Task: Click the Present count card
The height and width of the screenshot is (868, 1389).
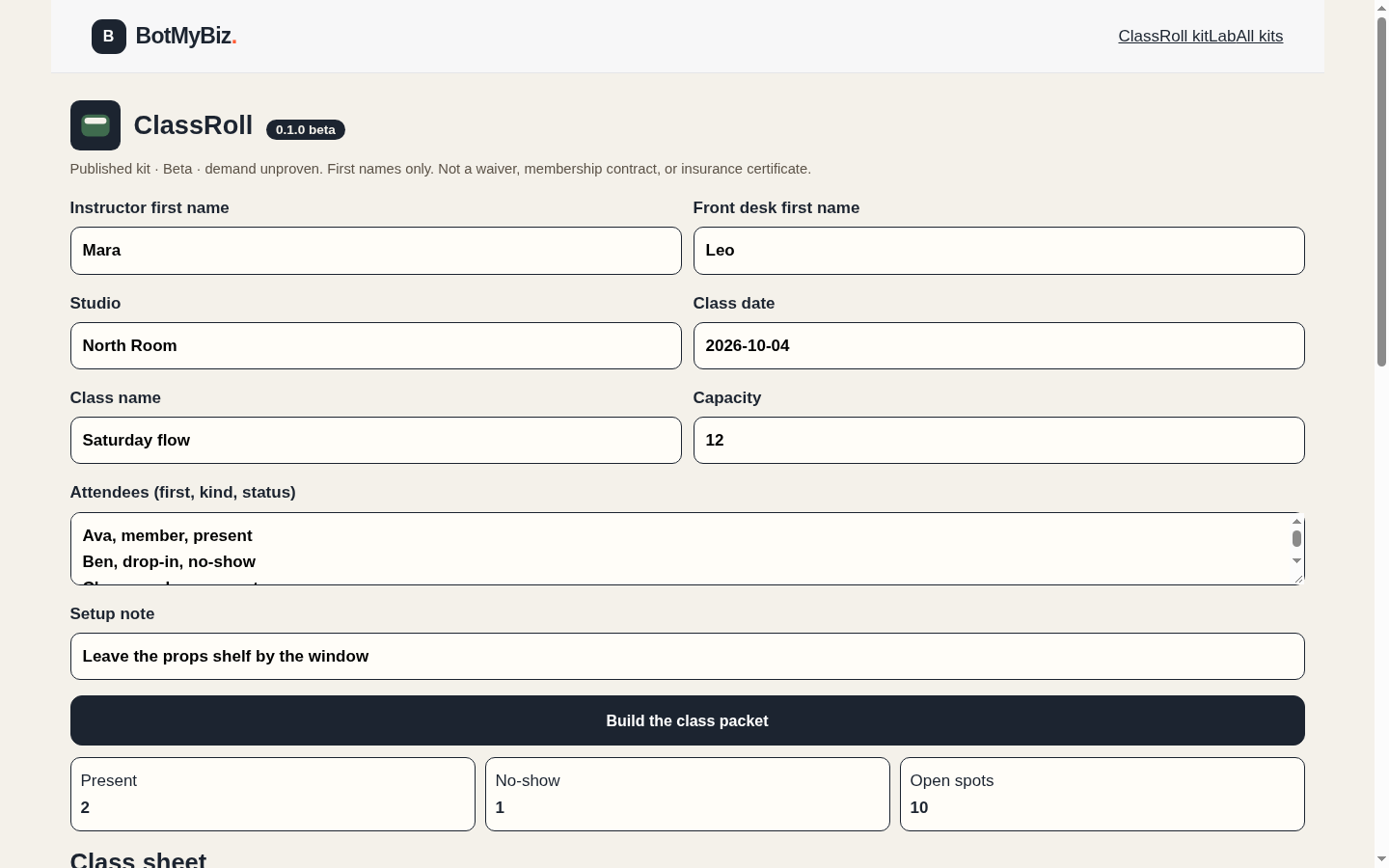Action: point(273,794)
